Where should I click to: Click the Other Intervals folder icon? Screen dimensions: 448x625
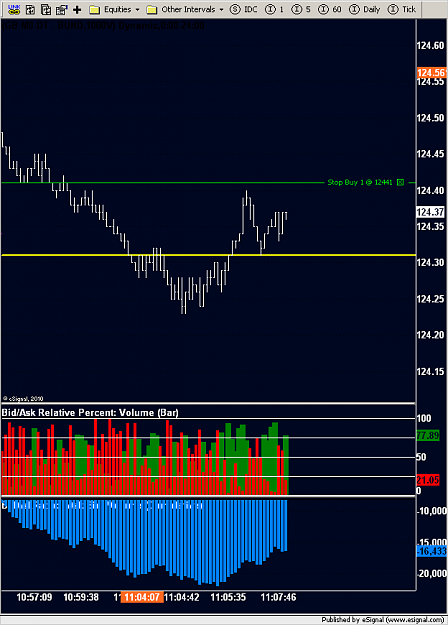click(151, 10)
